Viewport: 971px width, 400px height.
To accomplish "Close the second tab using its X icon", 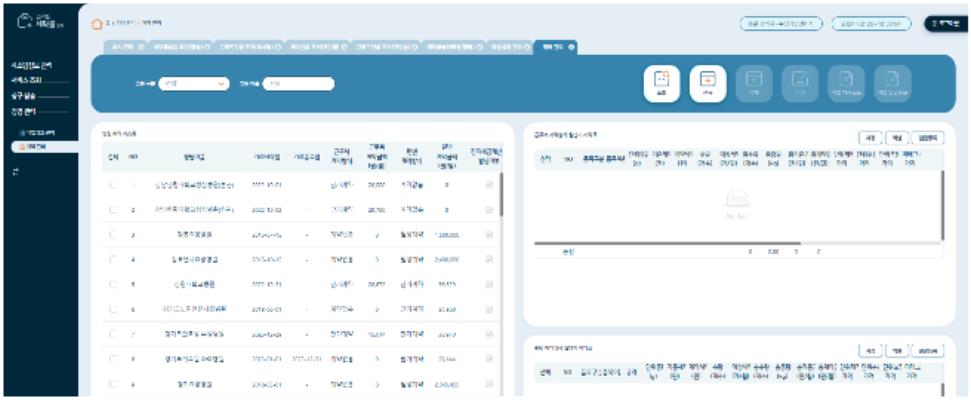I will (x=206, y=47).
